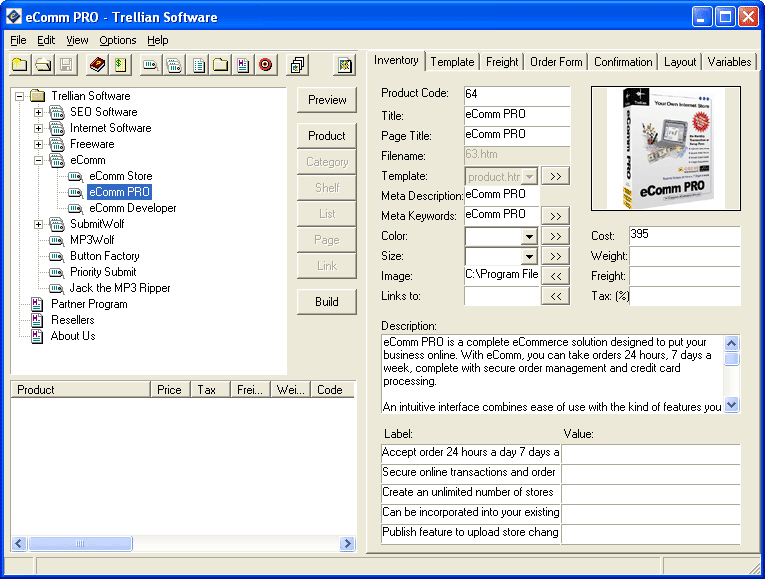Click the Trellian Software folder icon in tree
This screenshot has width=765, height=579.
(x=38, y=96)
